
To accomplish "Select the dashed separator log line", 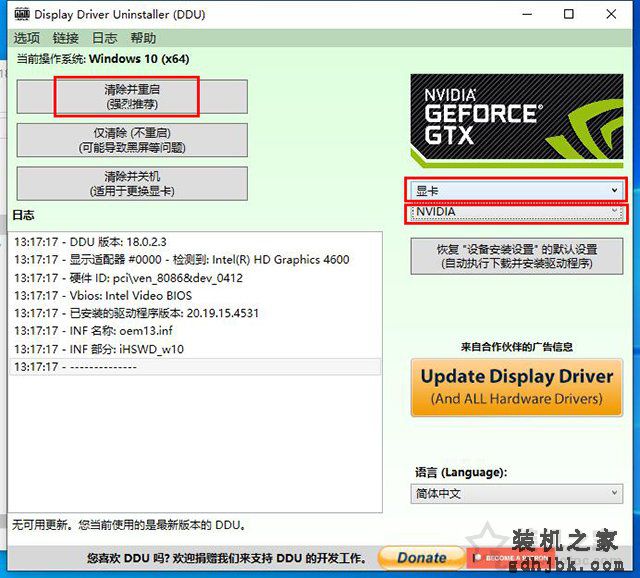I will (x=195, y=367).
